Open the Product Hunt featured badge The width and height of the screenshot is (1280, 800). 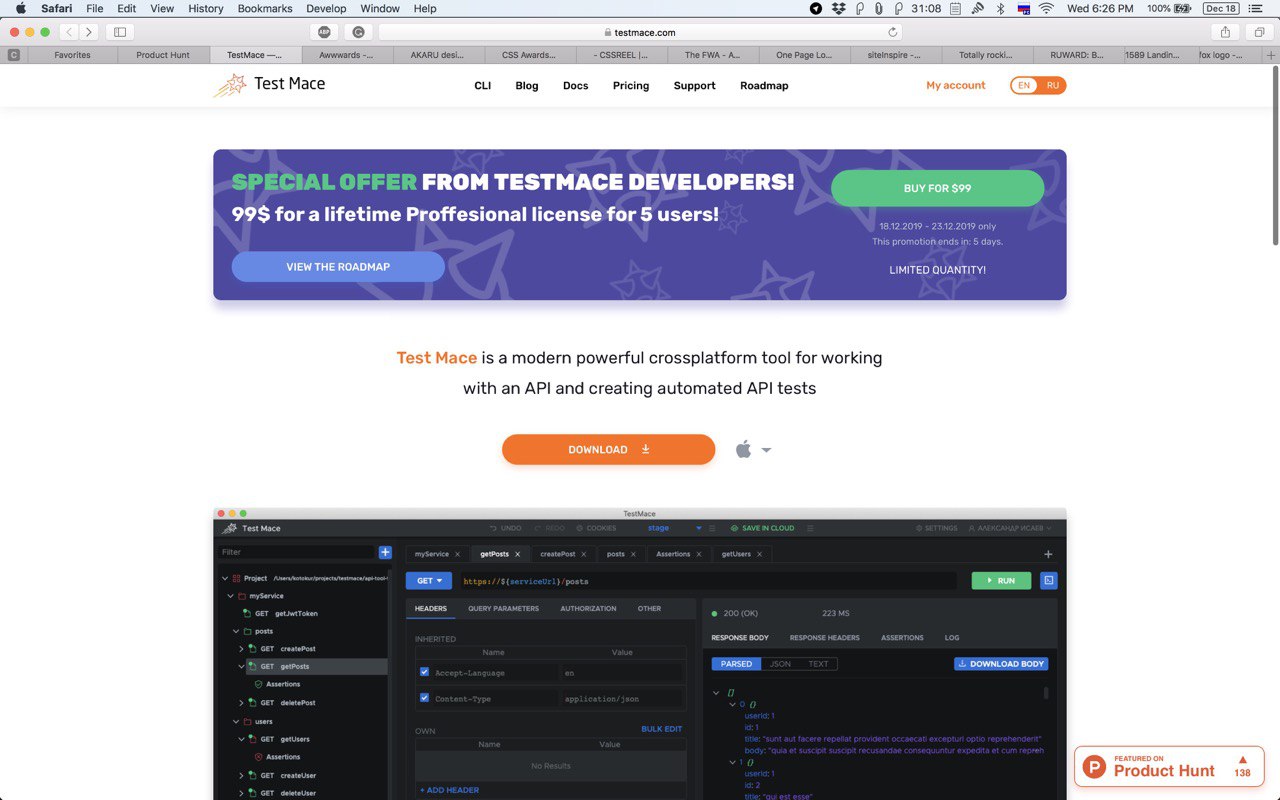tap(1169, 767)
